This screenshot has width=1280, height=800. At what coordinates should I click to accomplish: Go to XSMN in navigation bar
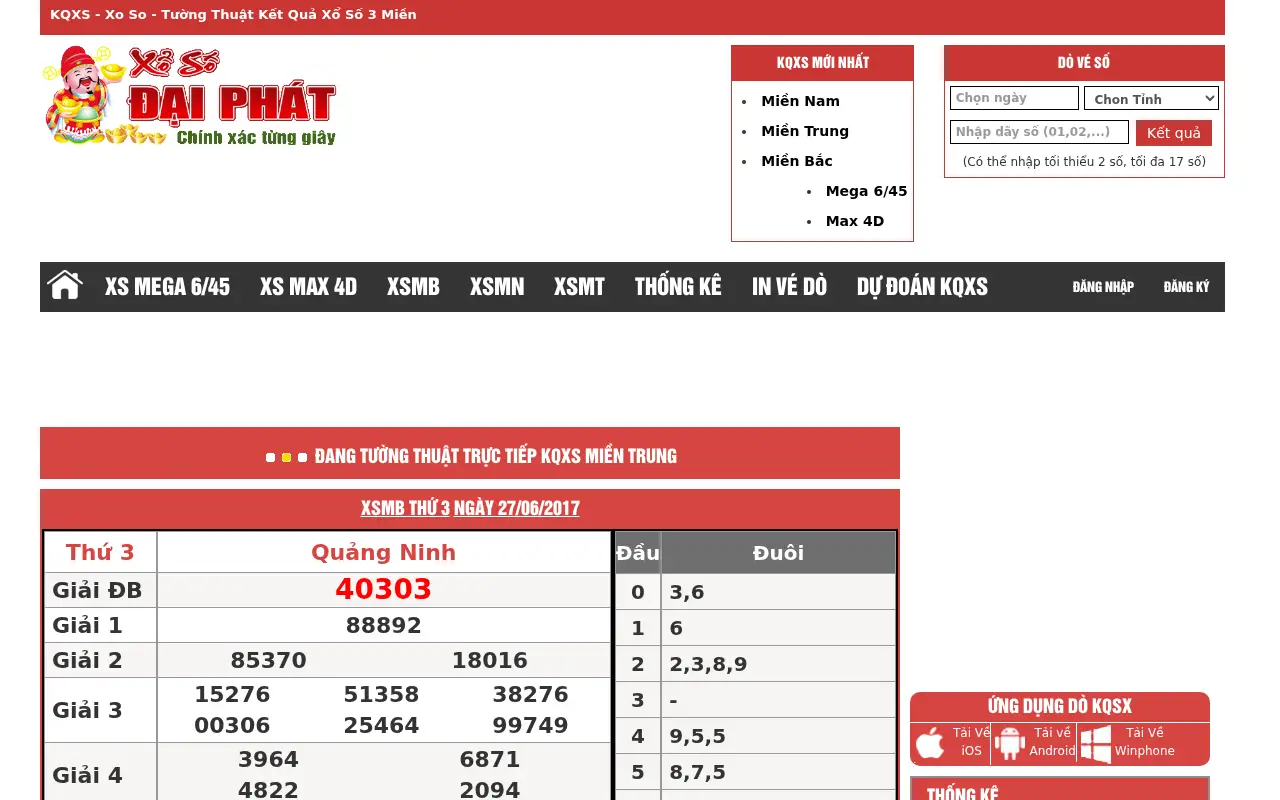497,287
